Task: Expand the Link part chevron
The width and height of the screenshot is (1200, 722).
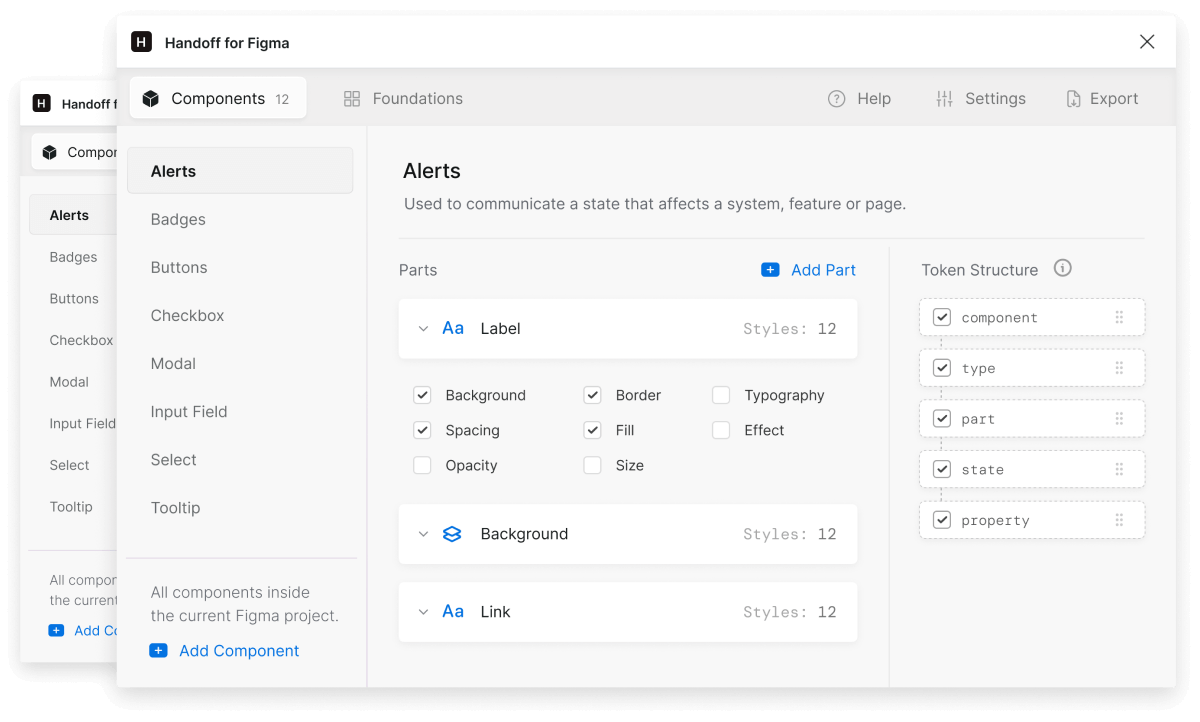Action: (423, 612)
